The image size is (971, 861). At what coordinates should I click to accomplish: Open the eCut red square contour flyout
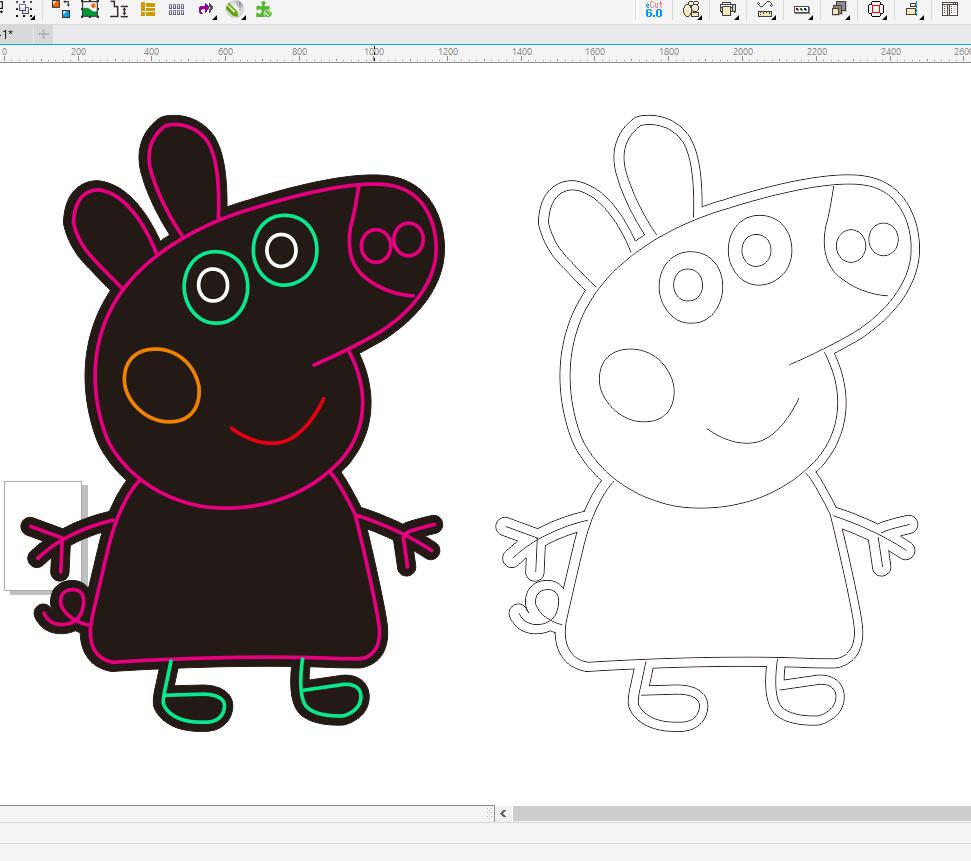point(876,9)
